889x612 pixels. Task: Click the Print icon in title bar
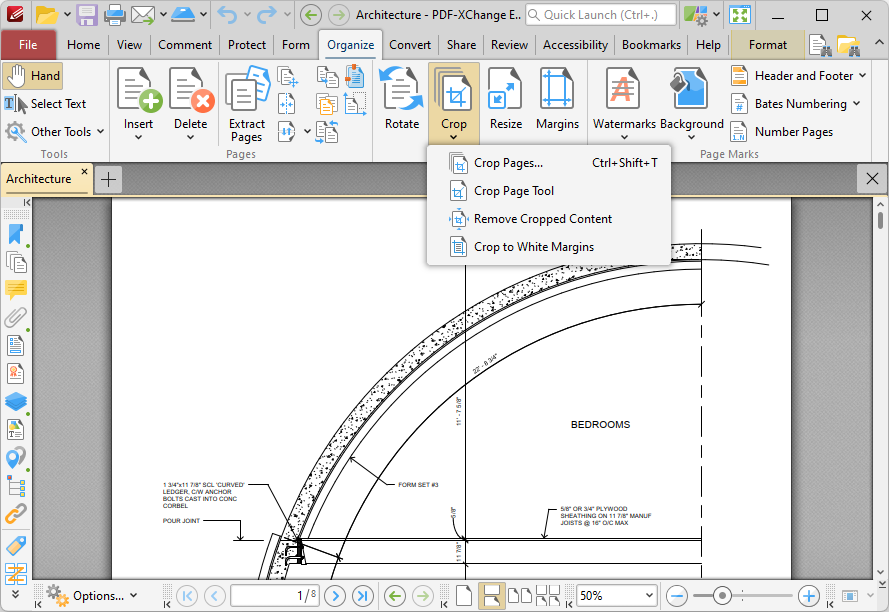(x=115, y=15)
